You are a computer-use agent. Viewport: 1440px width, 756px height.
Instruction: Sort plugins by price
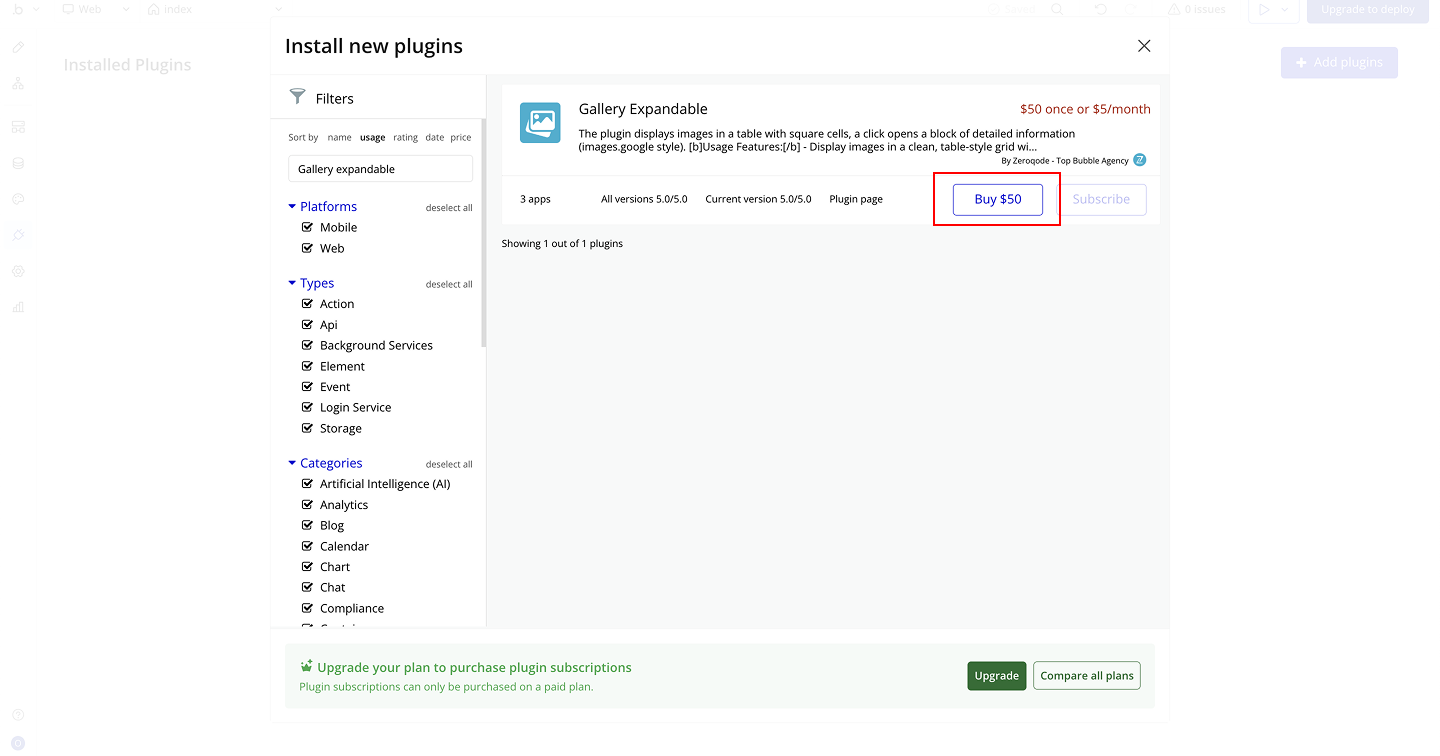coord(460,138)
